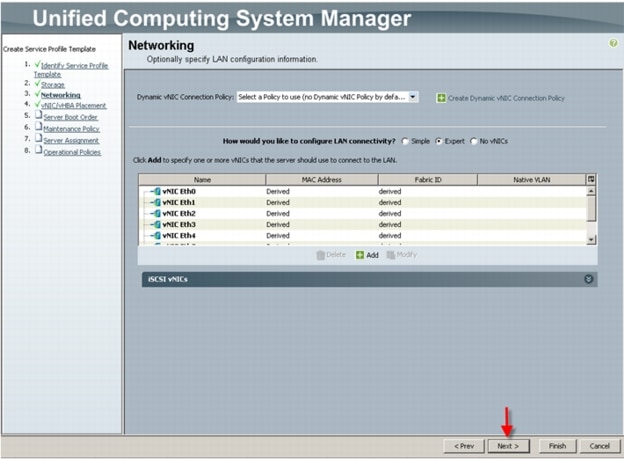The height and width of the screenshot is (460, 624).
Task: Click the Cancel button
Action: tap(600, 446)
